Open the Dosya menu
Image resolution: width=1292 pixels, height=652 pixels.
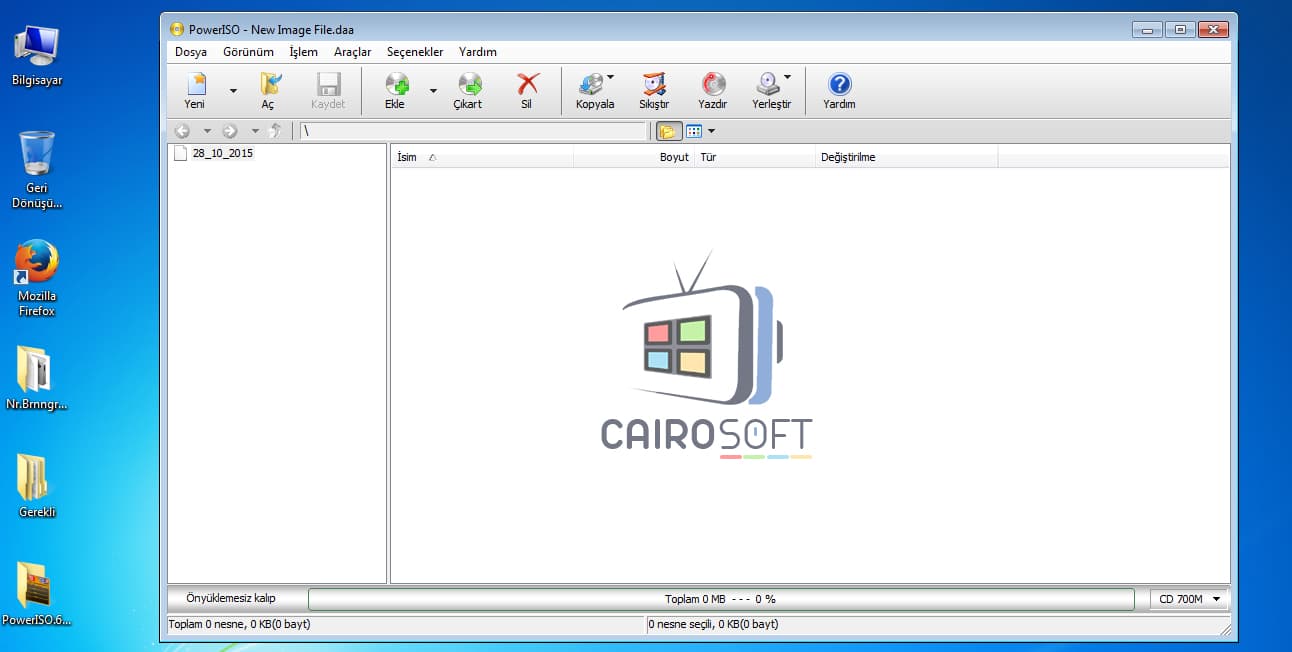pos(191,52)
